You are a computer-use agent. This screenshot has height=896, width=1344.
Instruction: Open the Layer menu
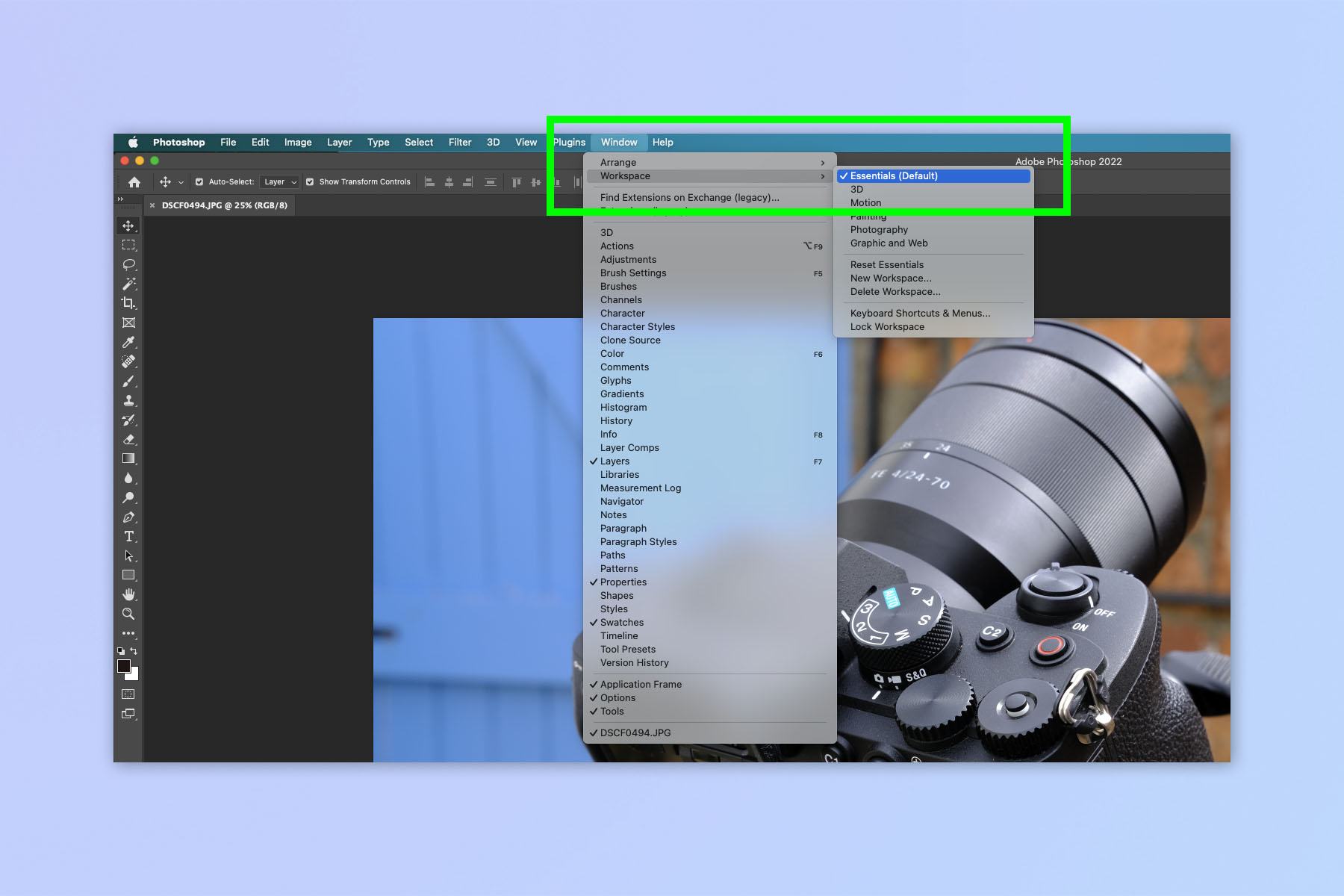[339, 143]
